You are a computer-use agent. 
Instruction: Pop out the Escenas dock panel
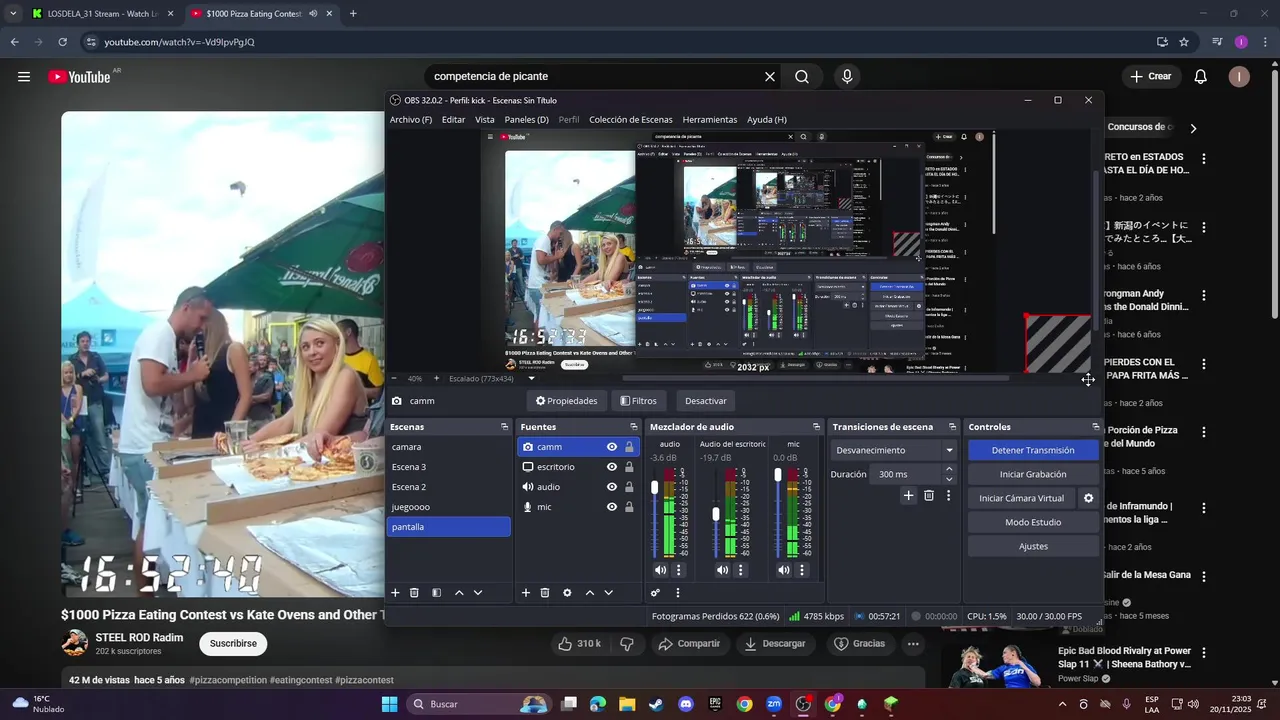[x=504, y=427]
